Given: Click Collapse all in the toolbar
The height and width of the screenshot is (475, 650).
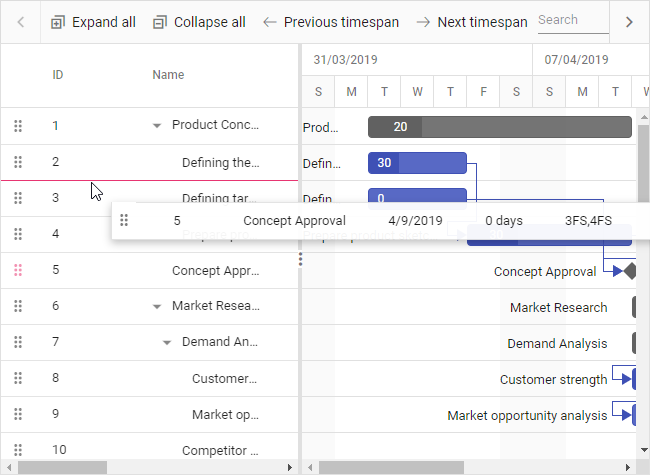Looking at the screenshot, I should coord(199,22).
